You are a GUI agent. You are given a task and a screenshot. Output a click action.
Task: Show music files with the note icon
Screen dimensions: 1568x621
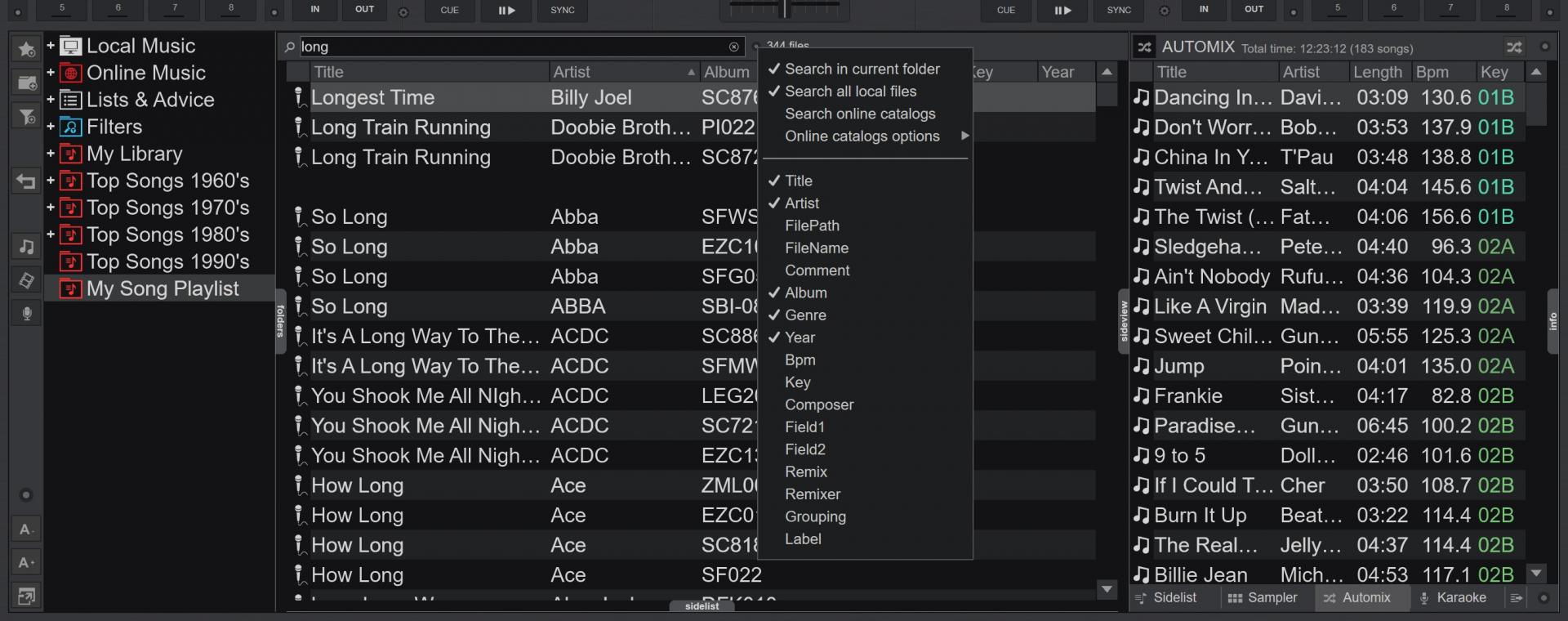(26, 247)
